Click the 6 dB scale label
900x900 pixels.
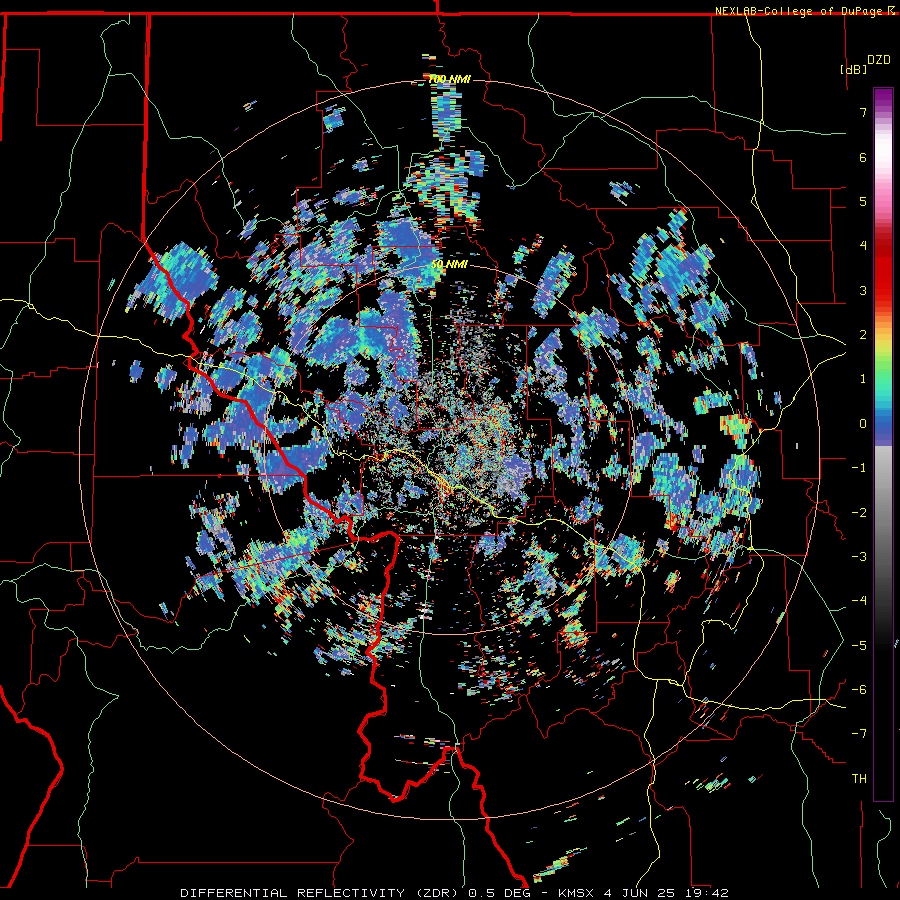pyautogui.click(x=863, y=157)
